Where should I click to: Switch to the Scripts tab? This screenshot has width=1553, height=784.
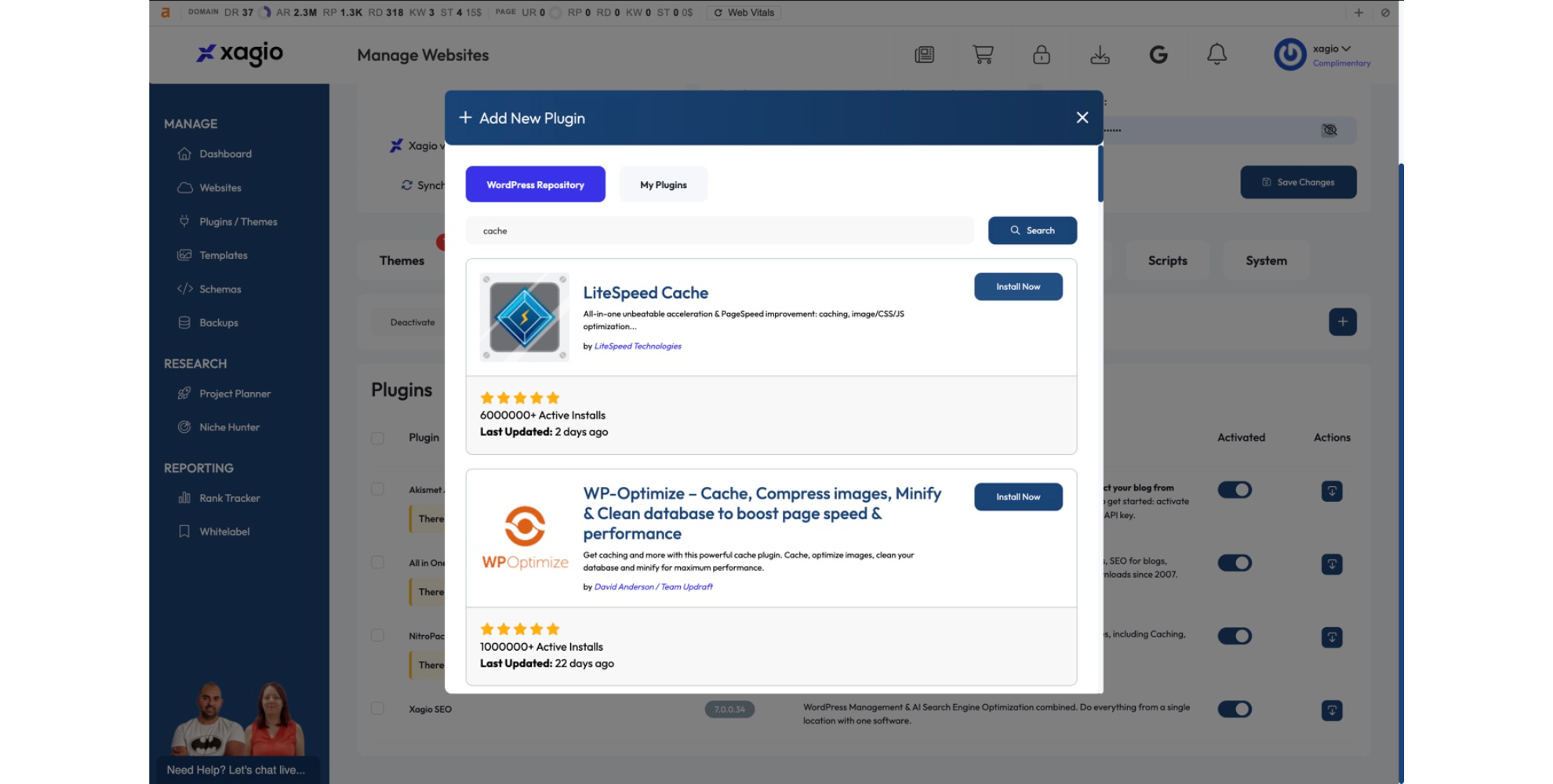click(1167, 261)
